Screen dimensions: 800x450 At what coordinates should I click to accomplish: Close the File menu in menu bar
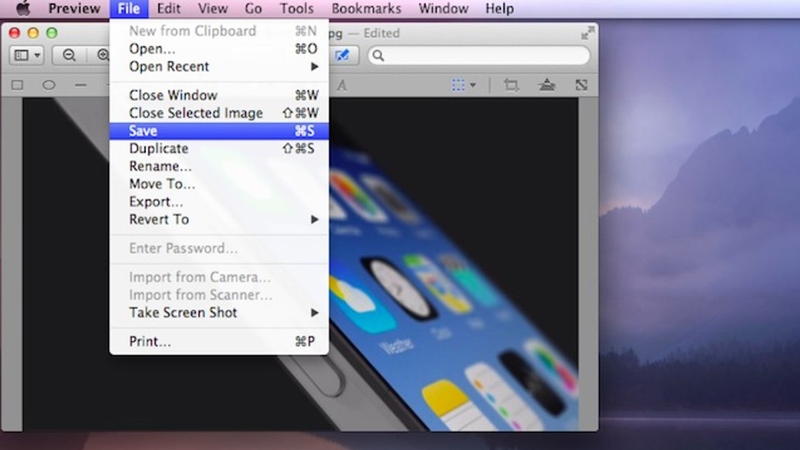point(129,8)
